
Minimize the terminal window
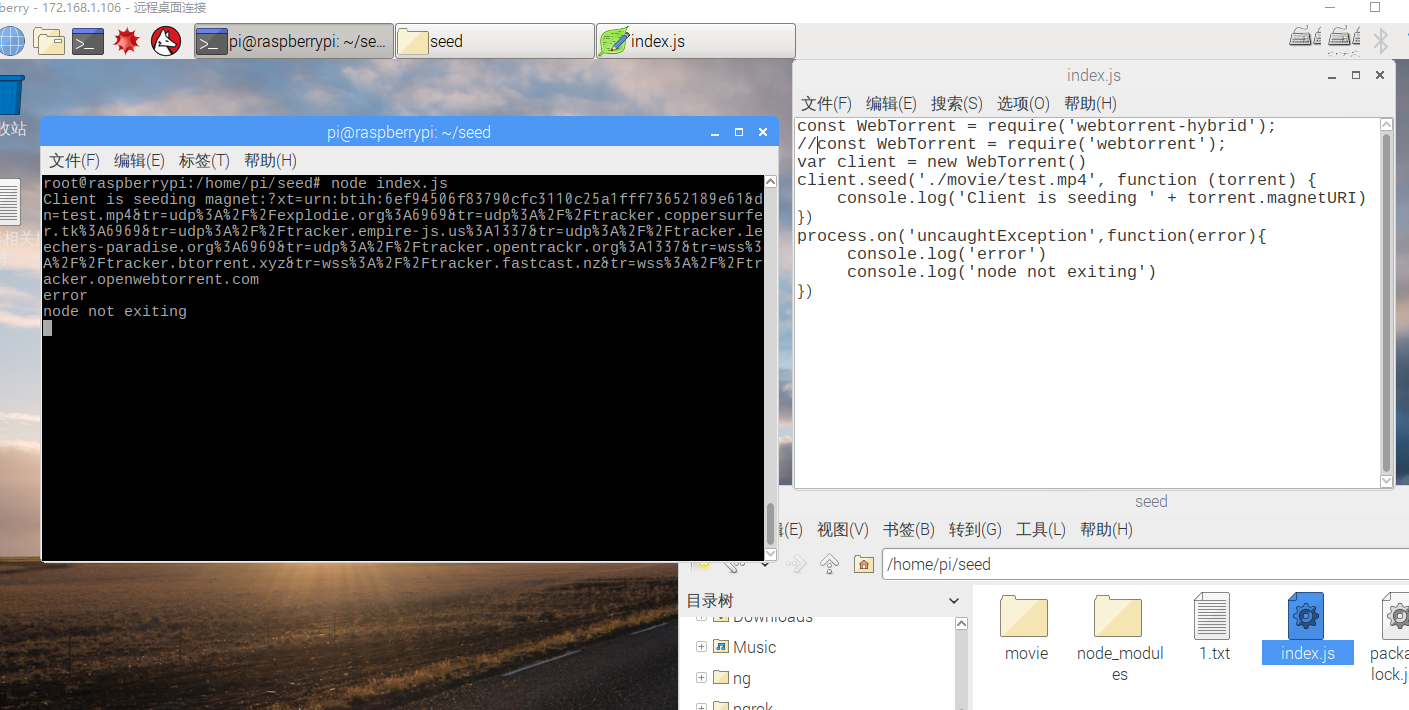click(714, 133)
